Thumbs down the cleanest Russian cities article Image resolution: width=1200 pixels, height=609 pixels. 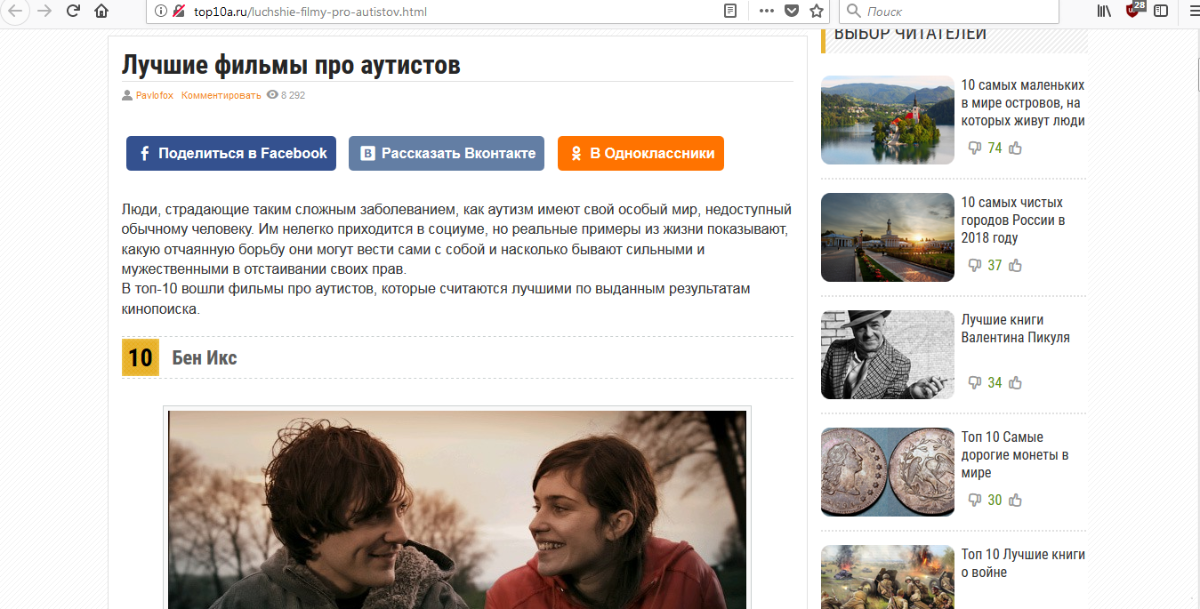(974, 265)
